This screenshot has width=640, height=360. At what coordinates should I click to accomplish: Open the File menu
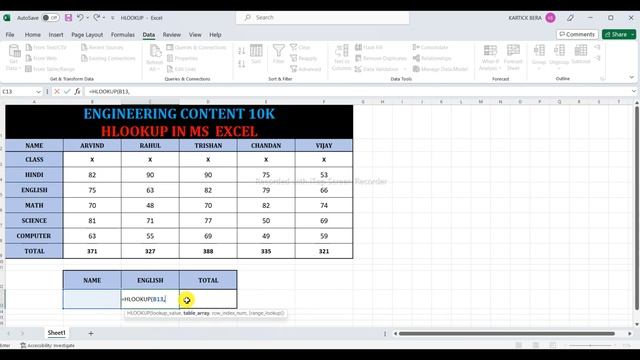click(x=10, y=35)
